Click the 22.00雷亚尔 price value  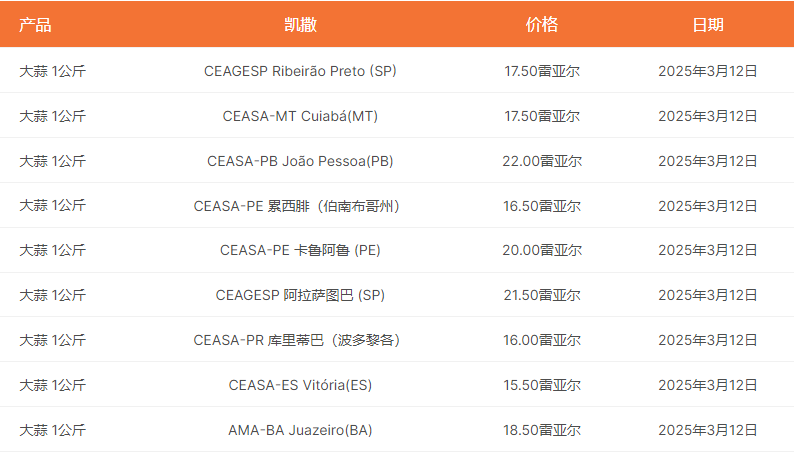point(542,161)
